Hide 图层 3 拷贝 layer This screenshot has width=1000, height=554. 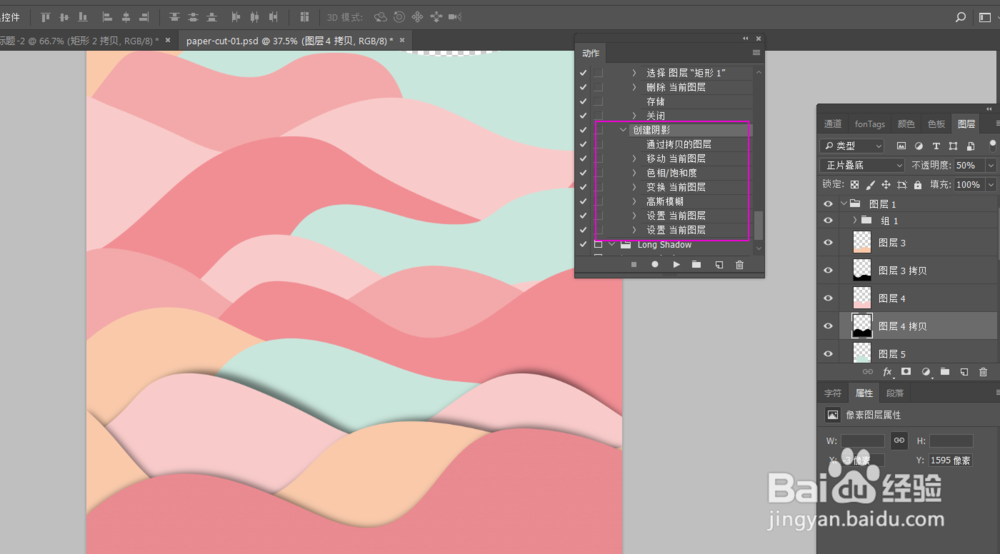pos(828,270)
